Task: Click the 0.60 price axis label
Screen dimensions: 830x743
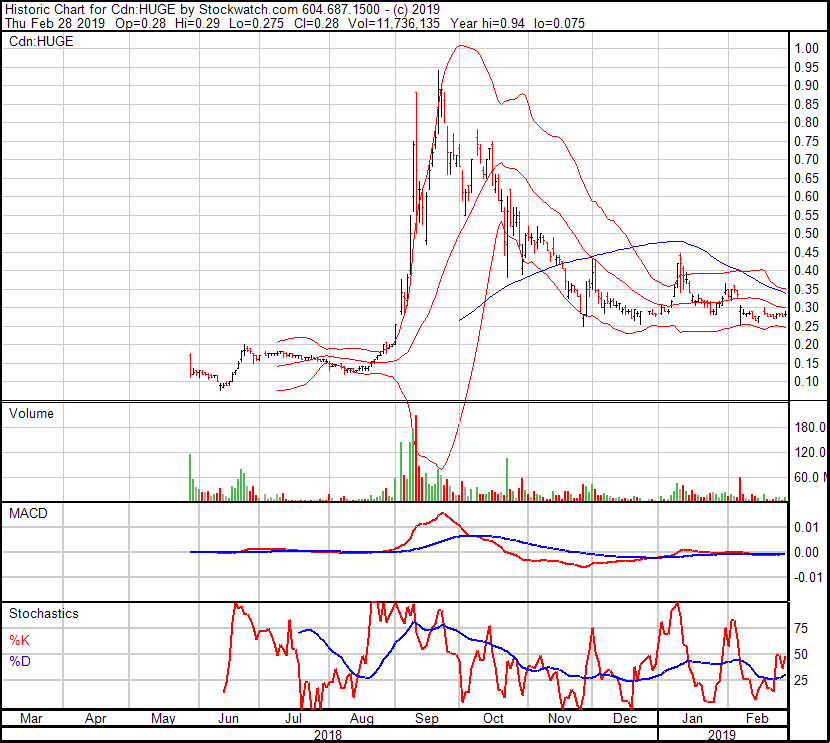Action: click(807, 196)
